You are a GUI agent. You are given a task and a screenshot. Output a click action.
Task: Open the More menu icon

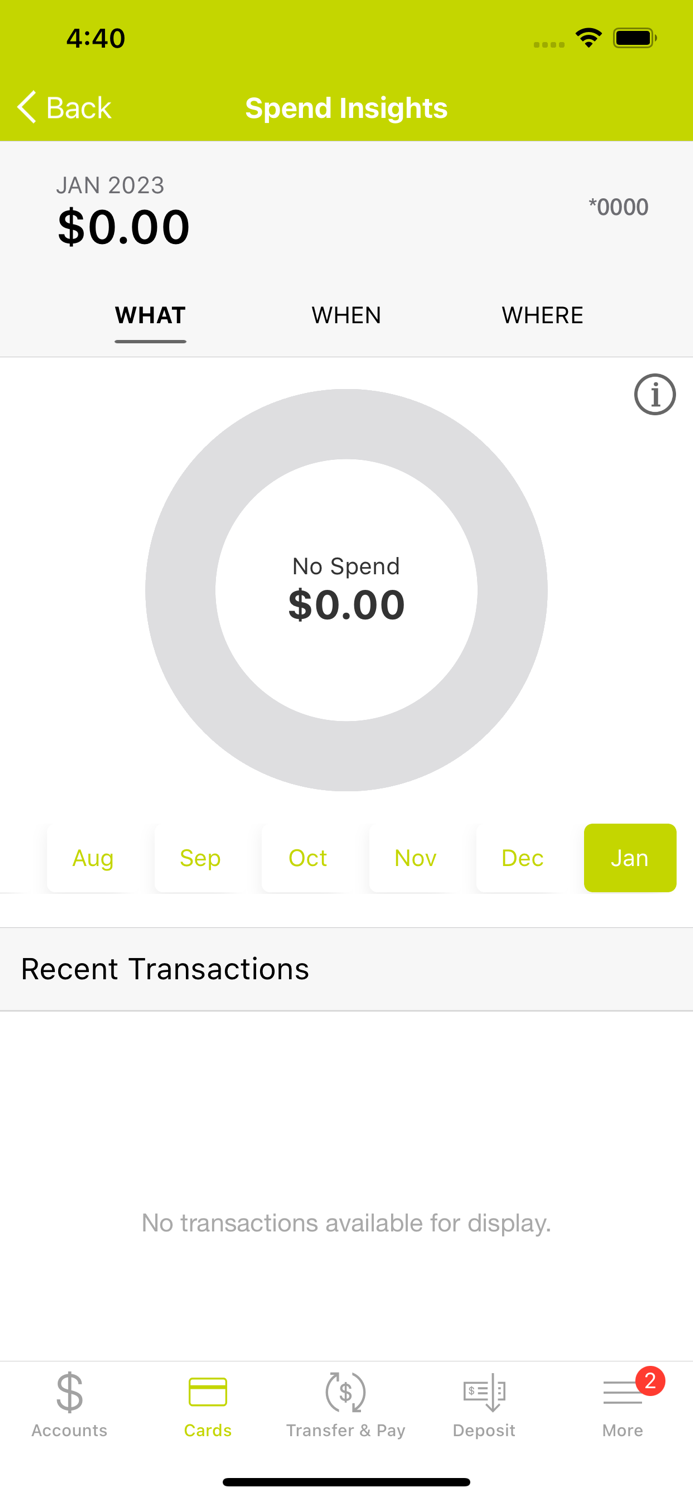tap(622, 1392)
